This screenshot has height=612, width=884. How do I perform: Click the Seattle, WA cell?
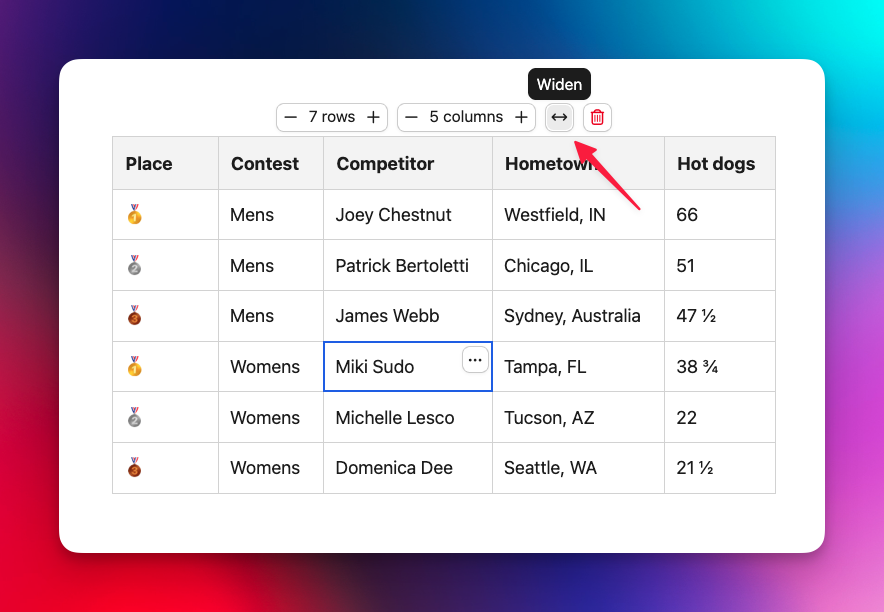(578, 468)
